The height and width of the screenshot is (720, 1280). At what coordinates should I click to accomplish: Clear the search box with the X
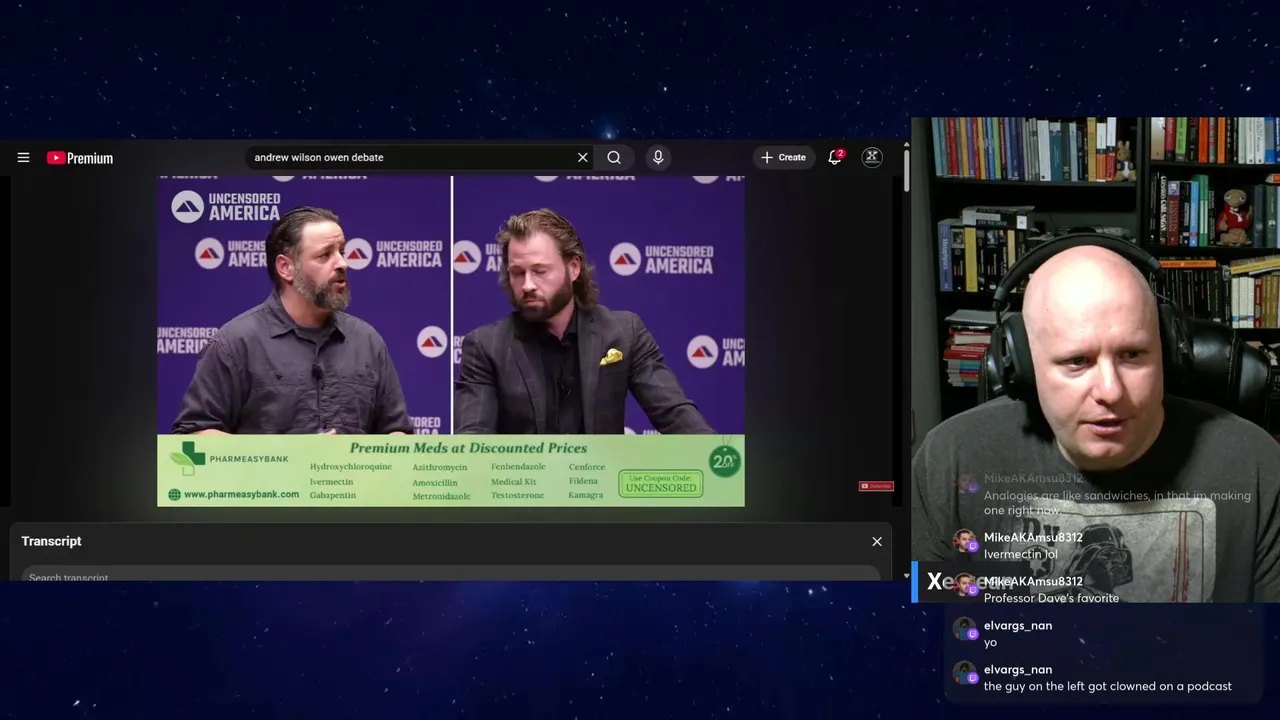[x=583, y=157]
